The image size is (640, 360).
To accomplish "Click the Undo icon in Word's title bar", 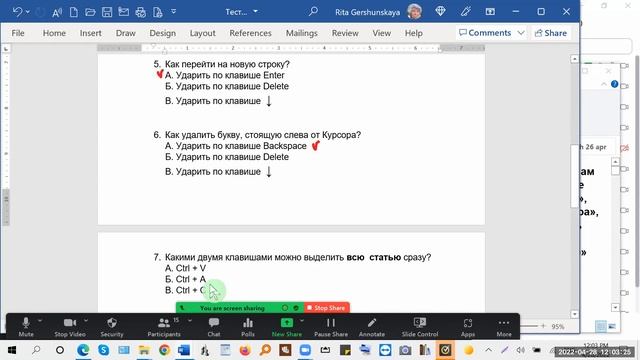I will click(x=17, y=12).
